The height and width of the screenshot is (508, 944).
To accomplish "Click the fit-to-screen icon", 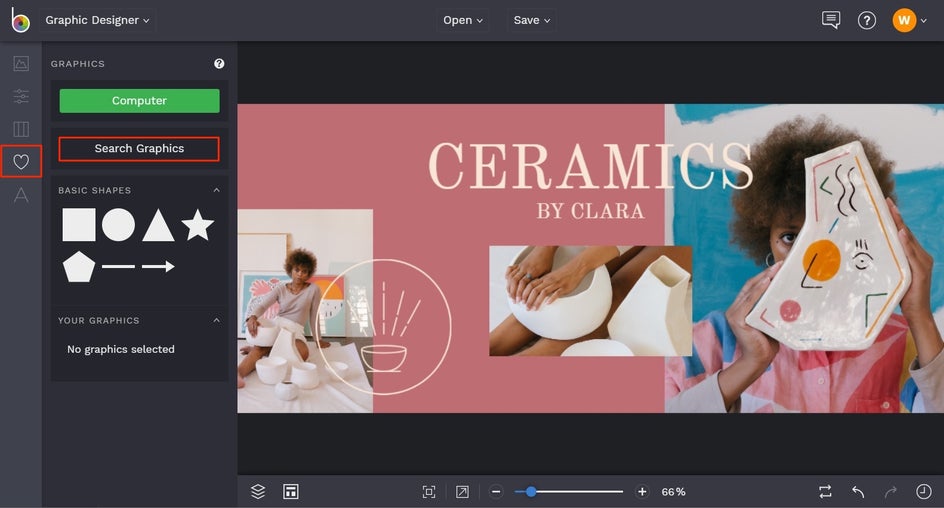I will (x=429, y=492).
